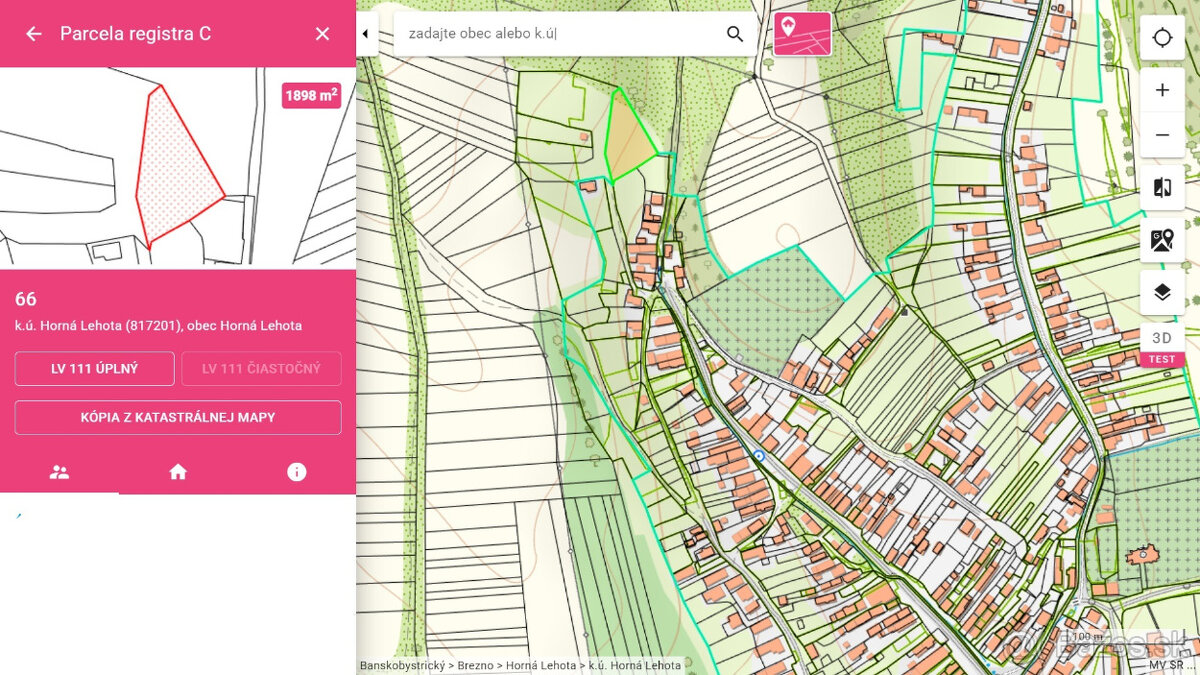Close the Parcela registra C panel
The image size is (1200, 675).
coord(322,34)
